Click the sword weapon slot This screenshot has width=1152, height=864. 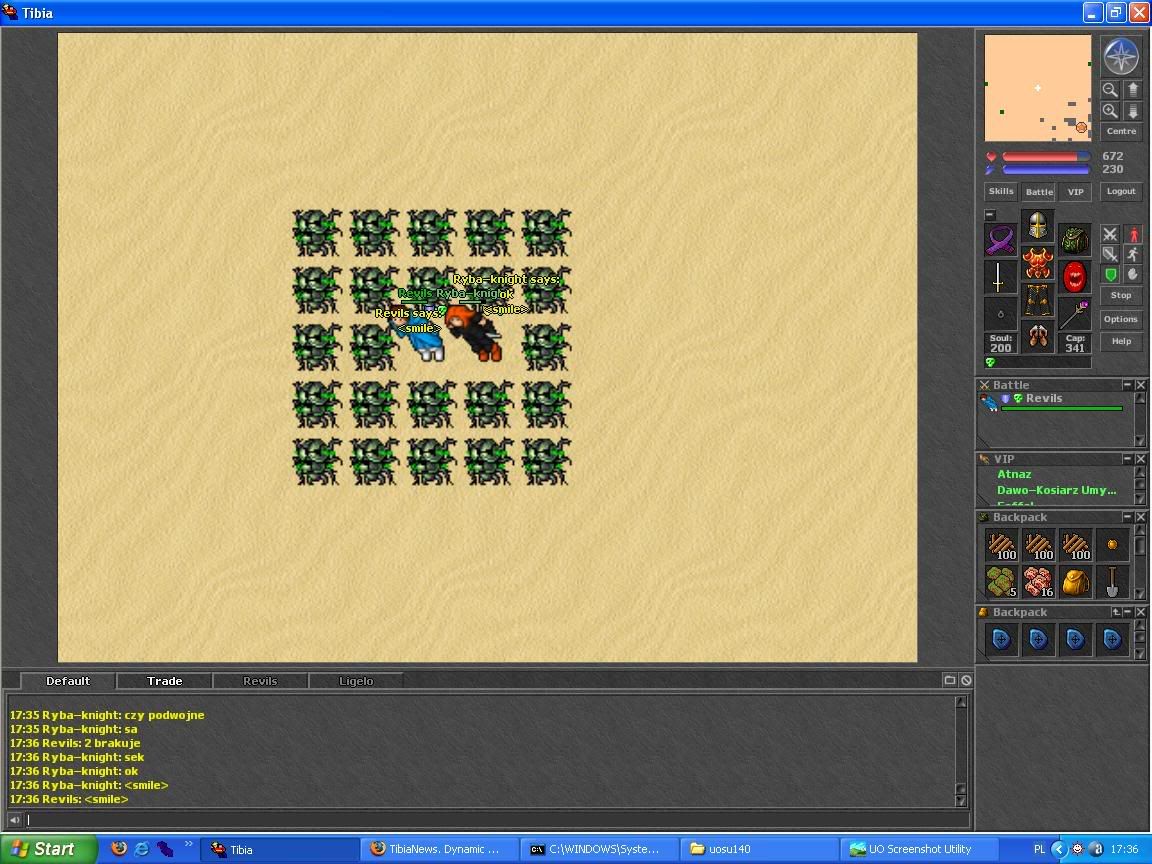pyautogui.click(x=1001, y=278)
